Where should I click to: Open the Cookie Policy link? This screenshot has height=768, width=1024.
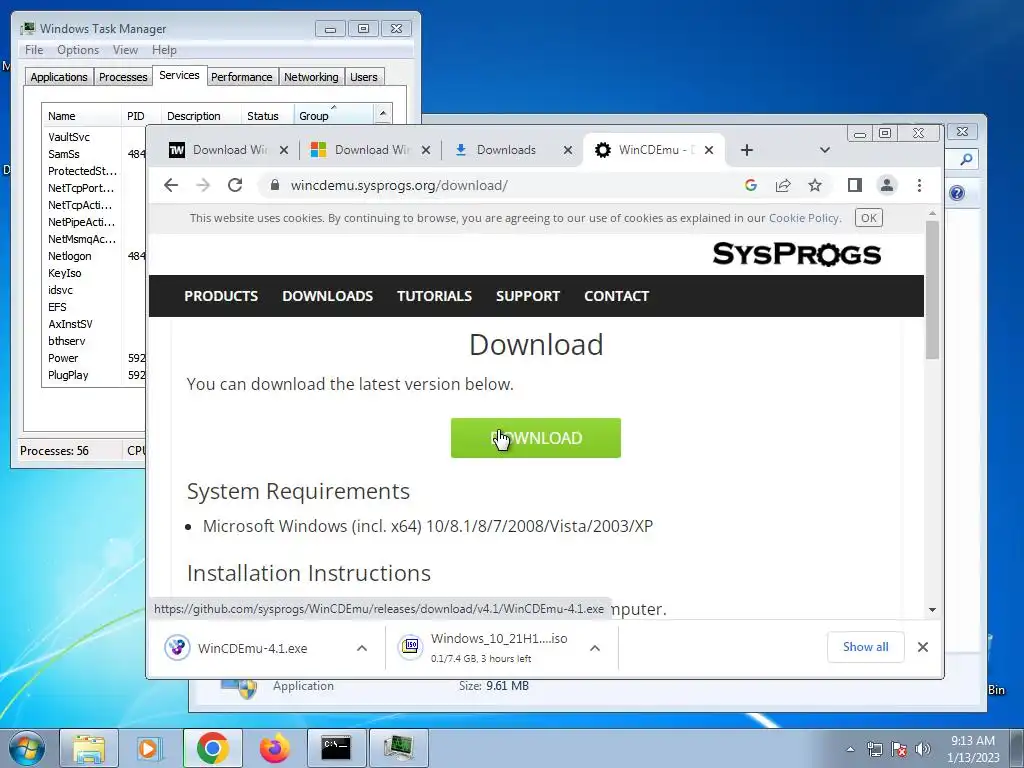(x=804, y=218)
